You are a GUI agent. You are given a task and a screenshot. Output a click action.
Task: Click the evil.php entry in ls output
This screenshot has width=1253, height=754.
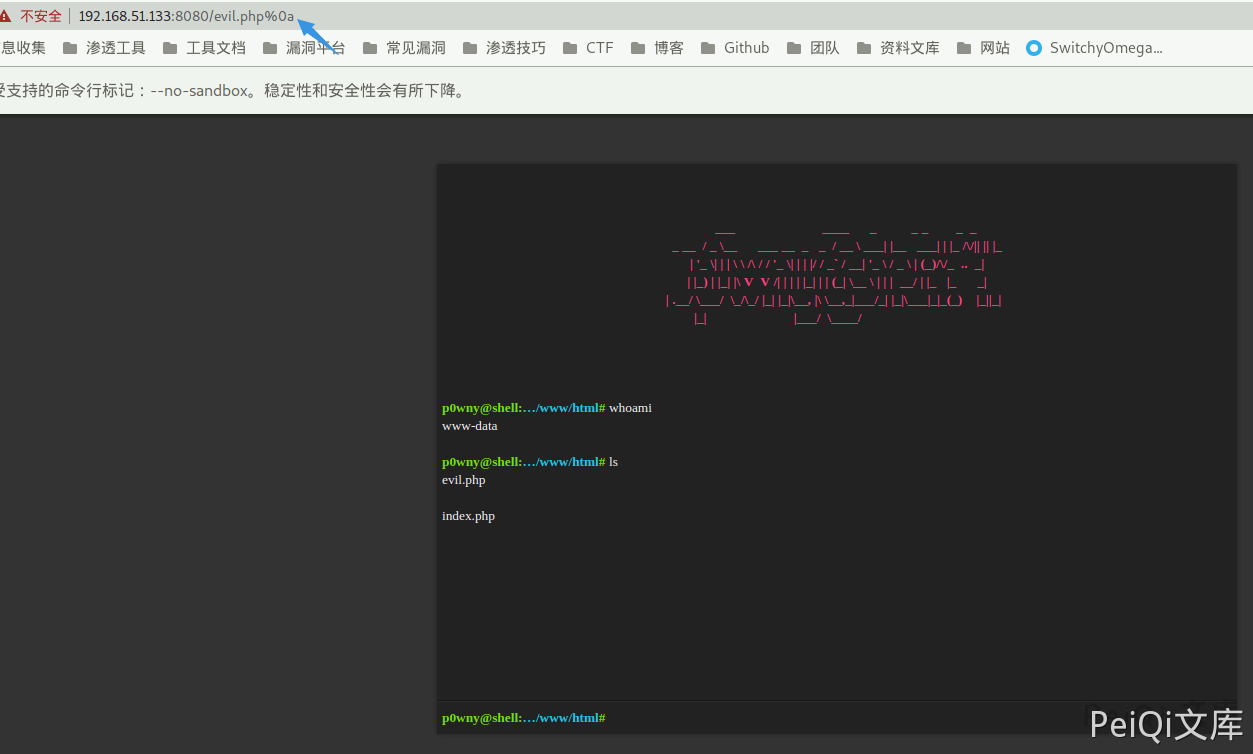[x=464, y=480]
